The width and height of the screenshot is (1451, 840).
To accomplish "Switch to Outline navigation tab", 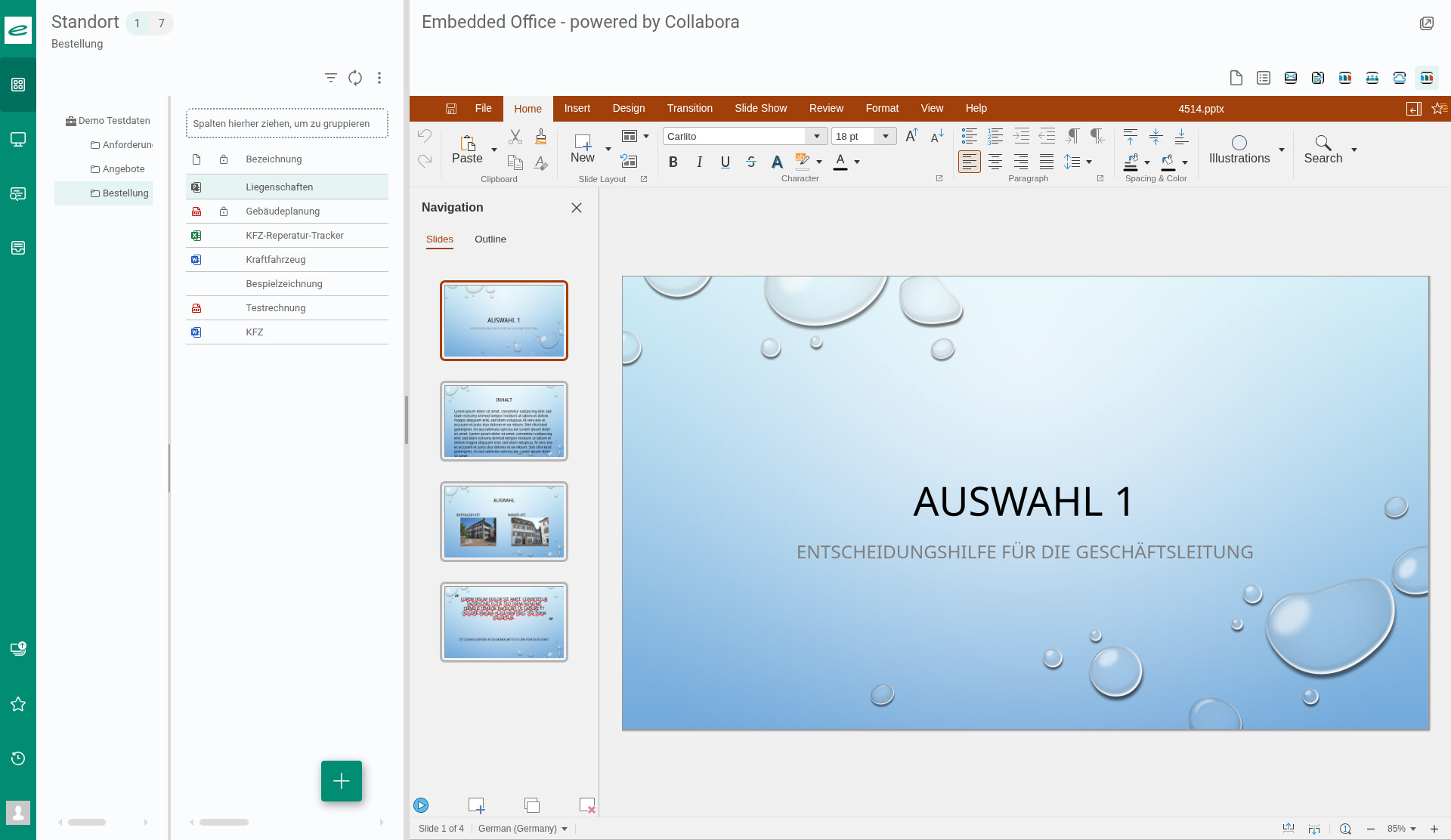I will pyautogui.click(x=490, y=239).
